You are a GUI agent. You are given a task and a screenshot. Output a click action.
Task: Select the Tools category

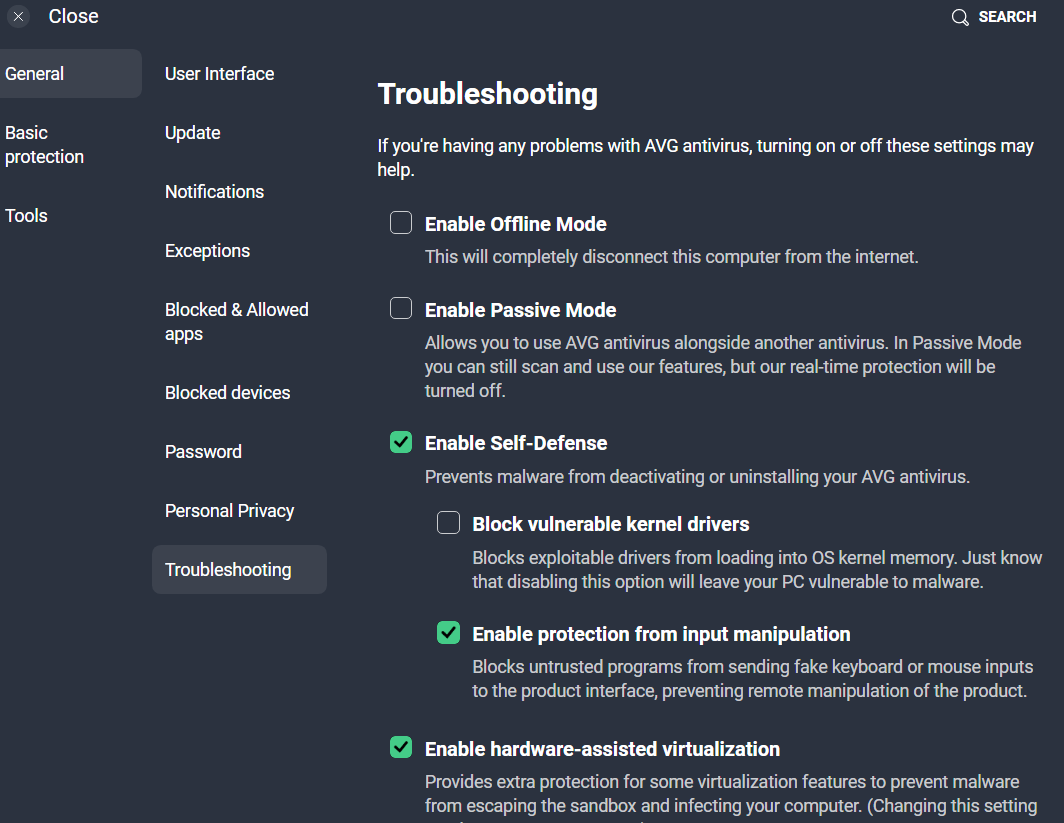pos(27,216)
